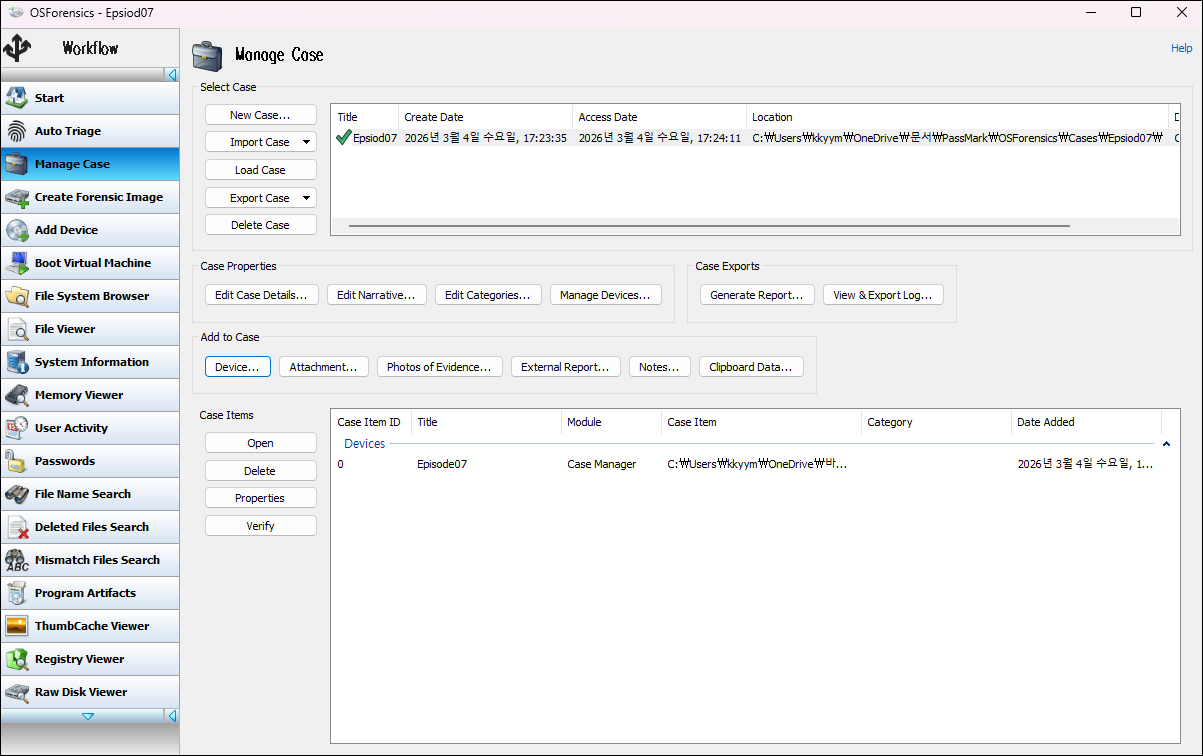Open the Raw Disk Viewer icon
This screenshot has height=756, width=1203.
[x=17, y=692]
